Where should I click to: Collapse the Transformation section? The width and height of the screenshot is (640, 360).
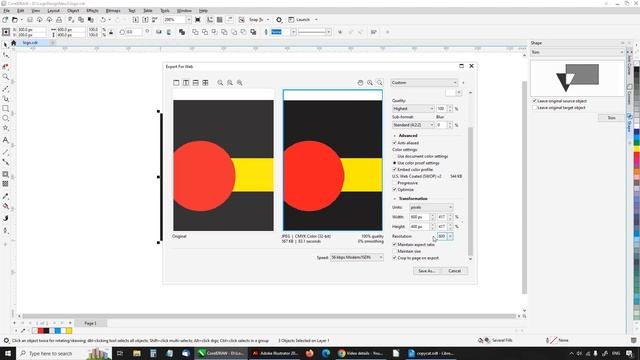coord(395,199)
